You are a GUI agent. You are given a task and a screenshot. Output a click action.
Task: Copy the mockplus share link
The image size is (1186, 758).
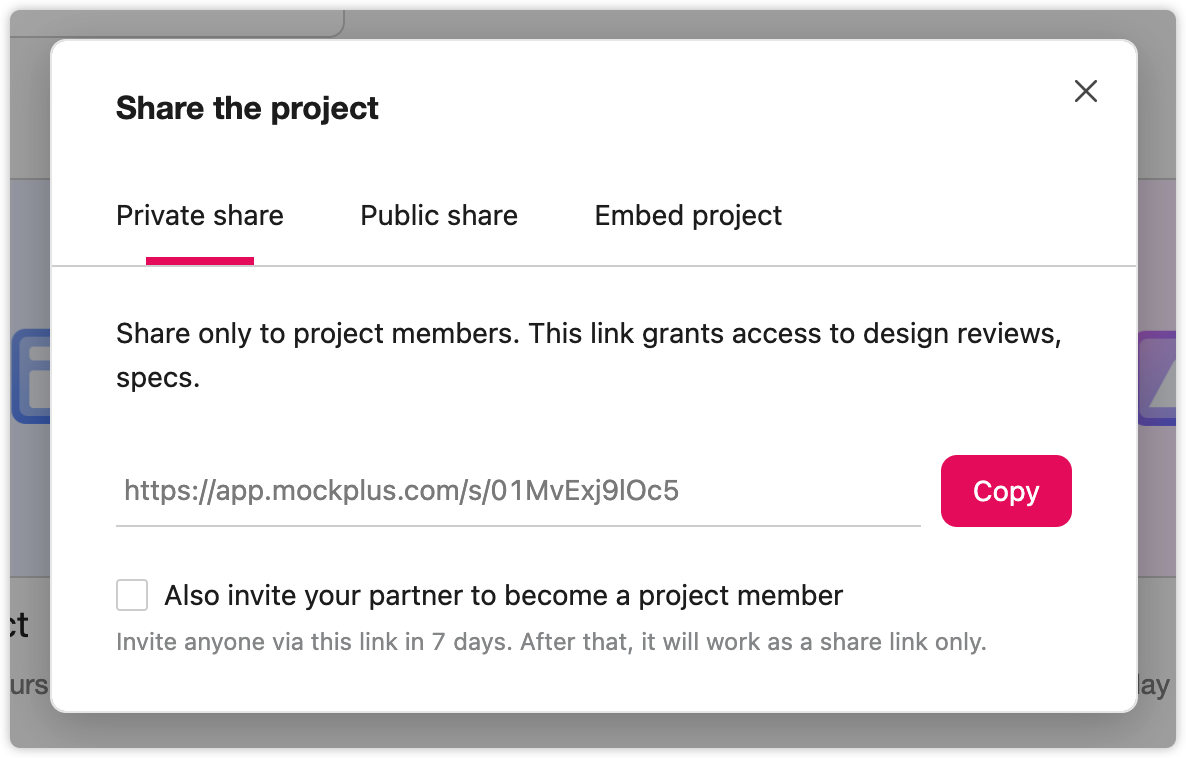tap(1006, 491)
